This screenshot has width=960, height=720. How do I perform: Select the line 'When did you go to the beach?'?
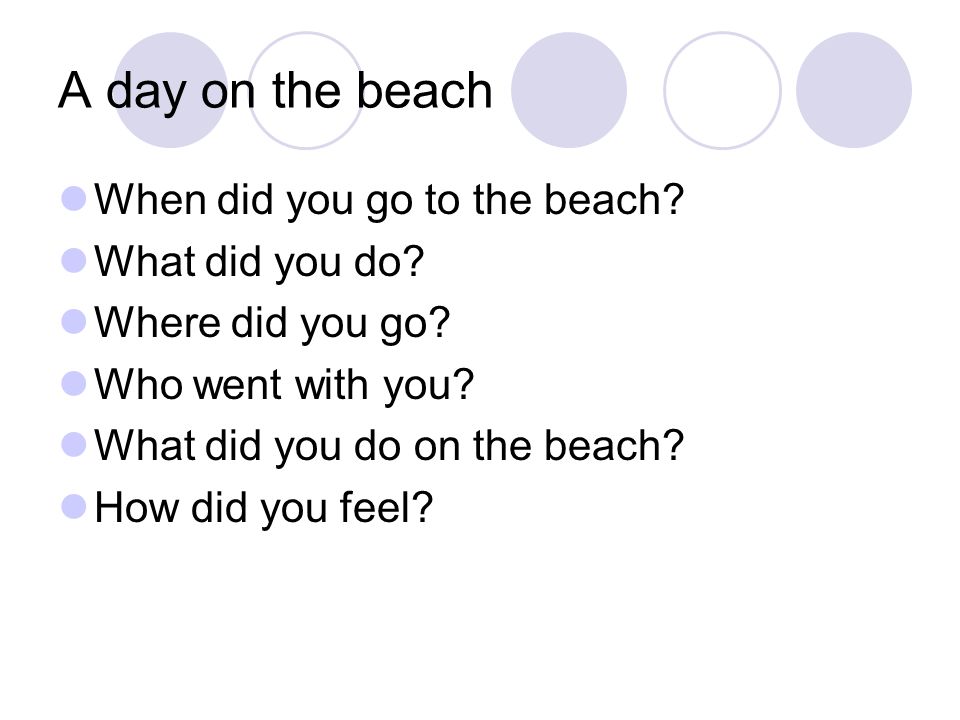point(389,200)
